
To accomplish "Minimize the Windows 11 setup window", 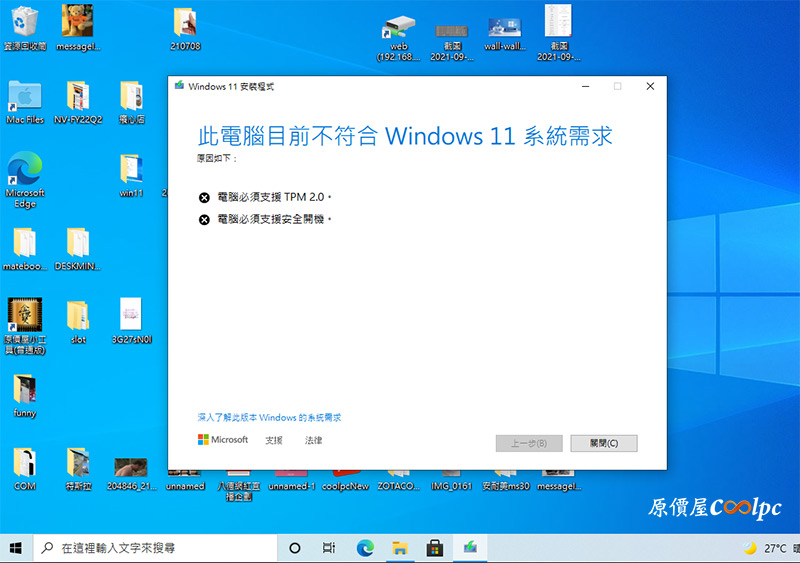I will 585,86.
